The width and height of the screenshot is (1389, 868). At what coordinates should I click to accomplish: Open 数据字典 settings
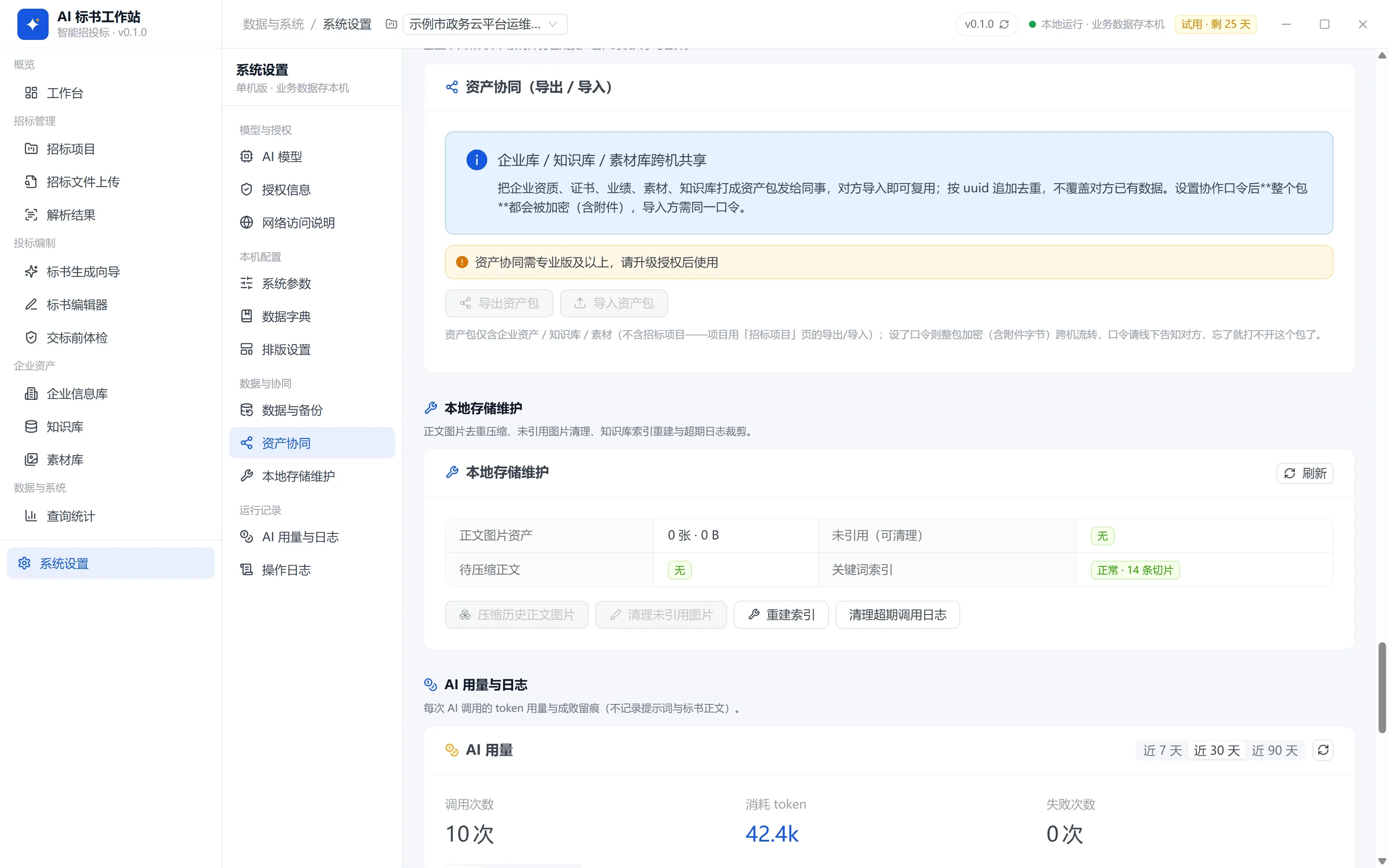(312, 316)
